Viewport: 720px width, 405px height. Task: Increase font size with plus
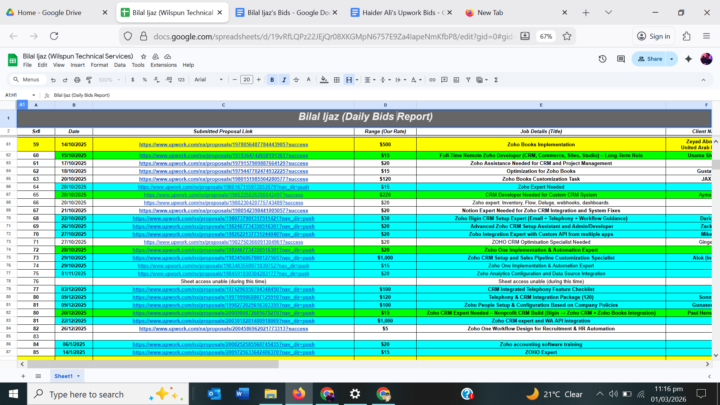(x=259, y=80)
